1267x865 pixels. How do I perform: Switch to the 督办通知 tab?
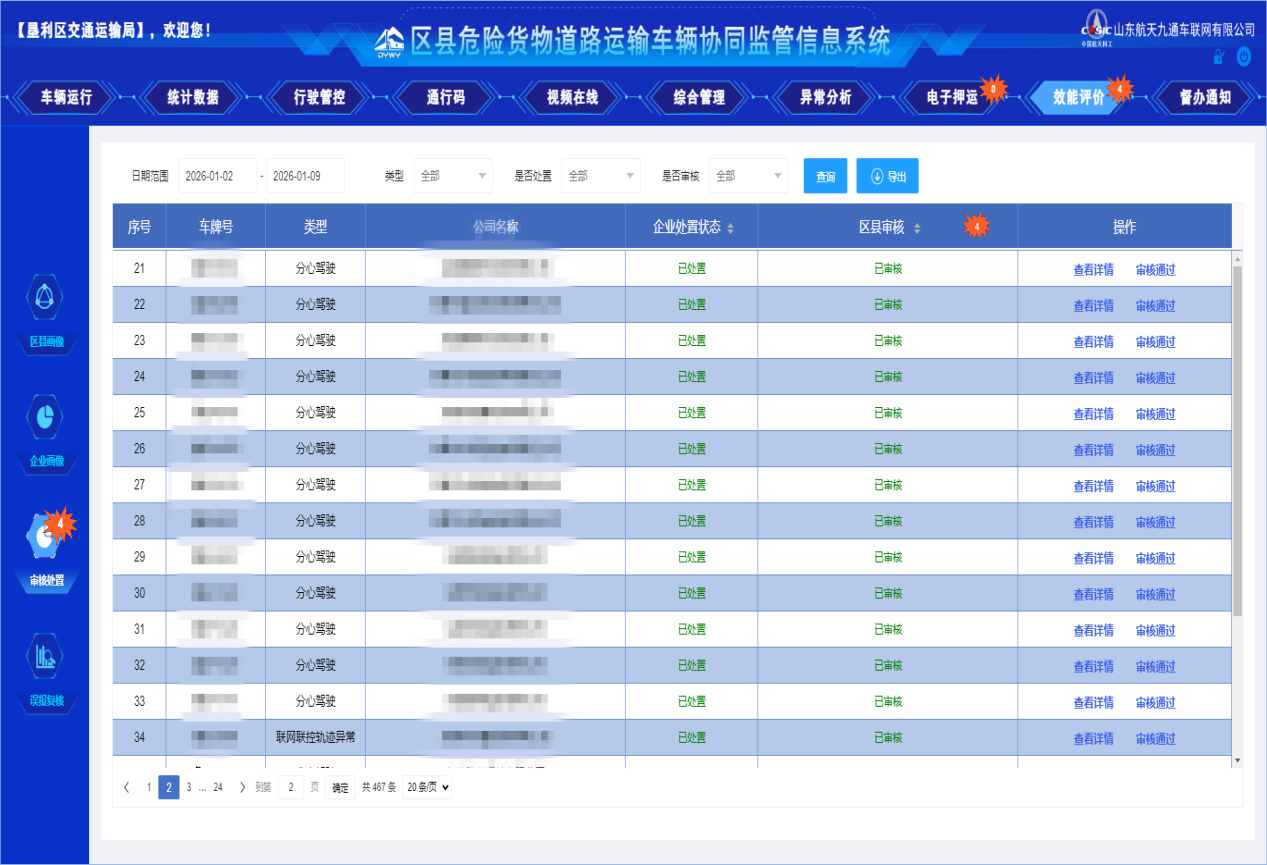pos(1204,97)
